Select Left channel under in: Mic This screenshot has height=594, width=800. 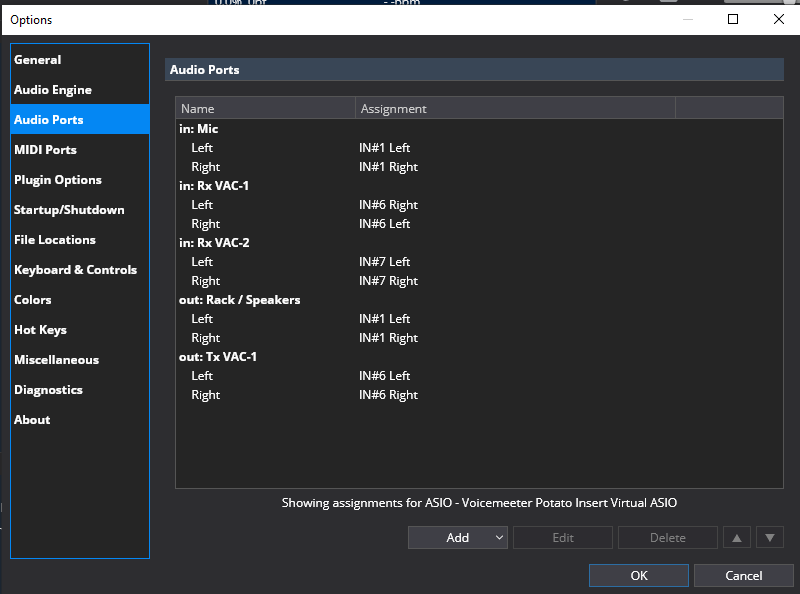point(479,147)
